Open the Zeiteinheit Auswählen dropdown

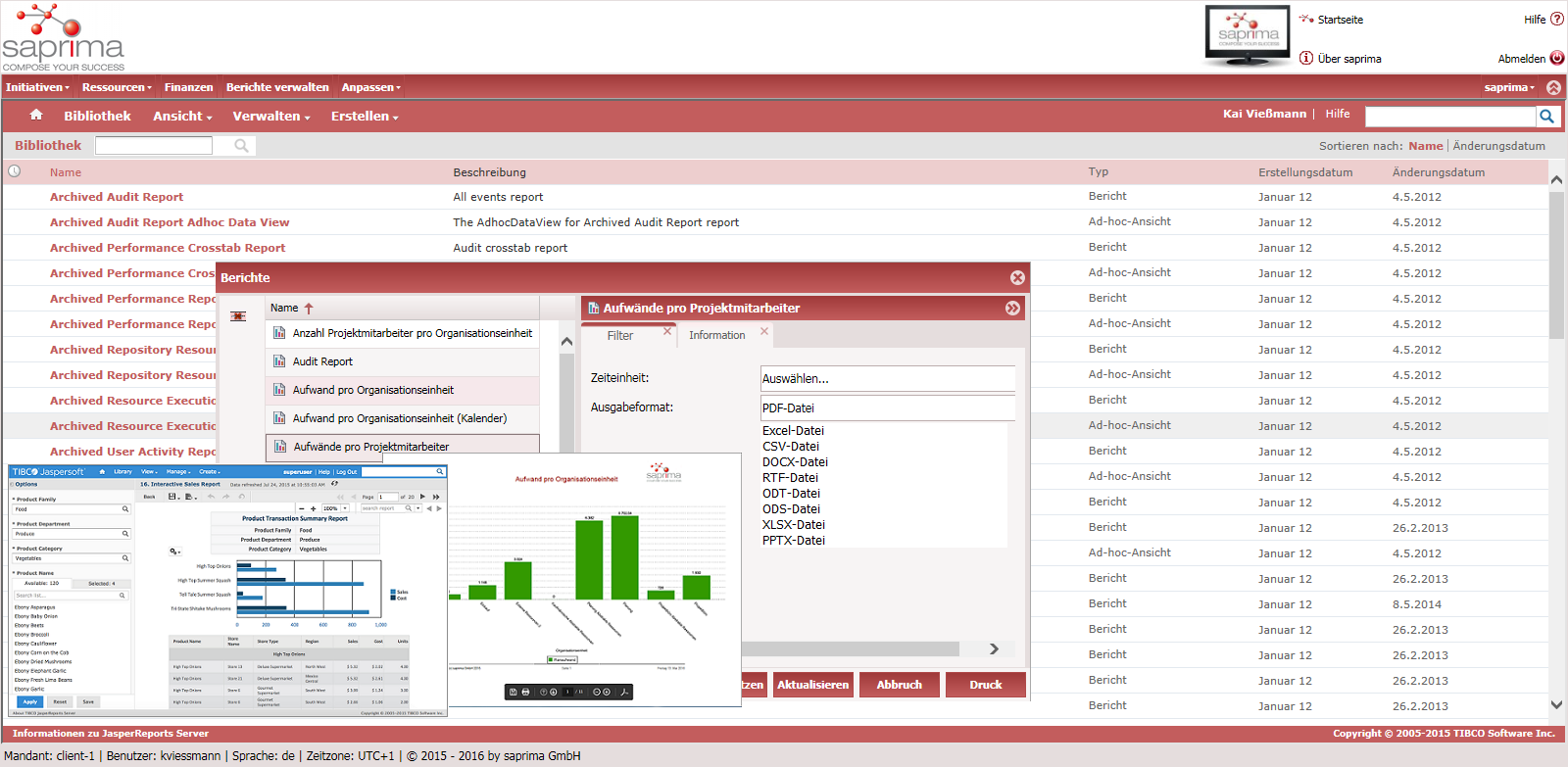point(887,379)
